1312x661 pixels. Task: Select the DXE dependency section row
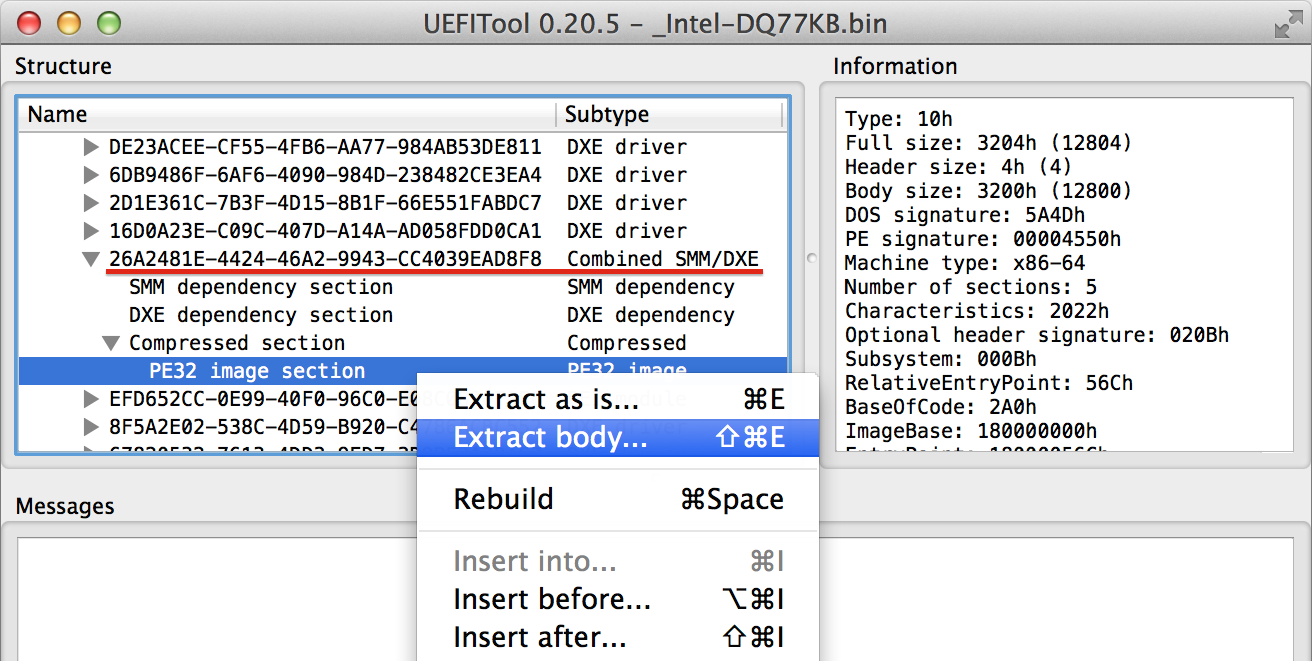404,315
